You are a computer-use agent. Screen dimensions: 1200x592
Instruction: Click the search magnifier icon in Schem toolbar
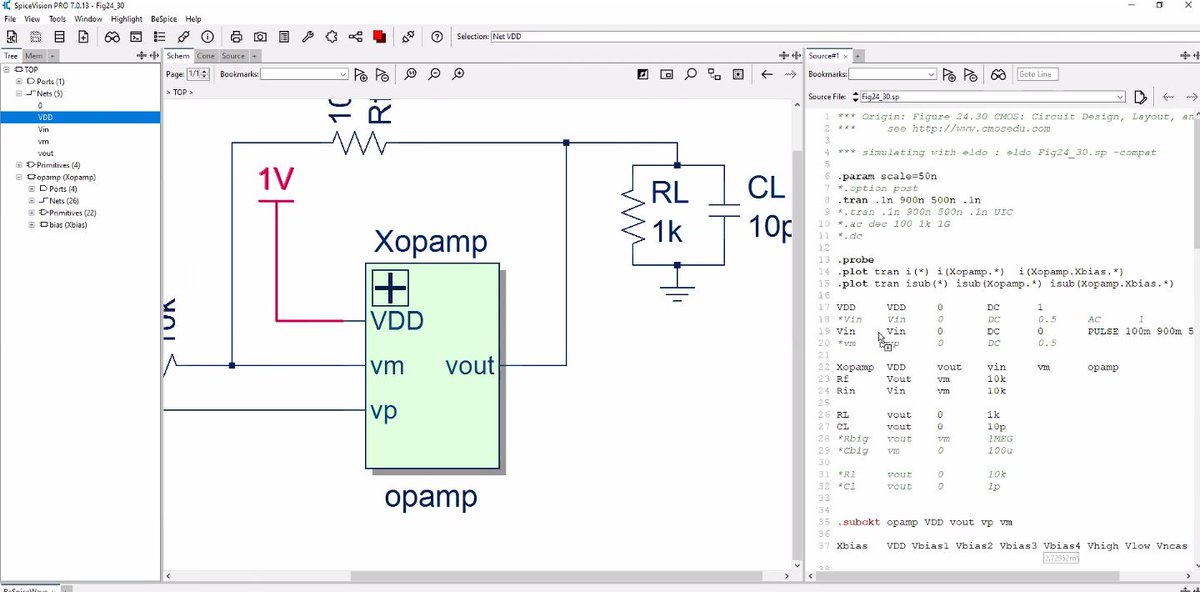[690, 74]
